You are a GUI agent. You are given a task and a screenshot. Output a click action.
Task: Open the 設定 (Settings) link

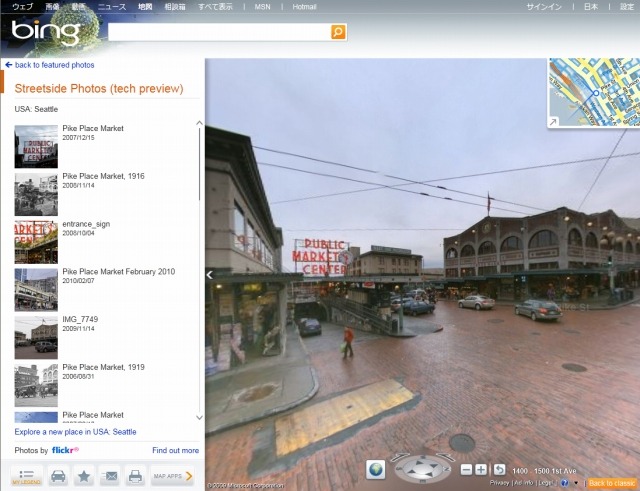(x=627, y=7)
